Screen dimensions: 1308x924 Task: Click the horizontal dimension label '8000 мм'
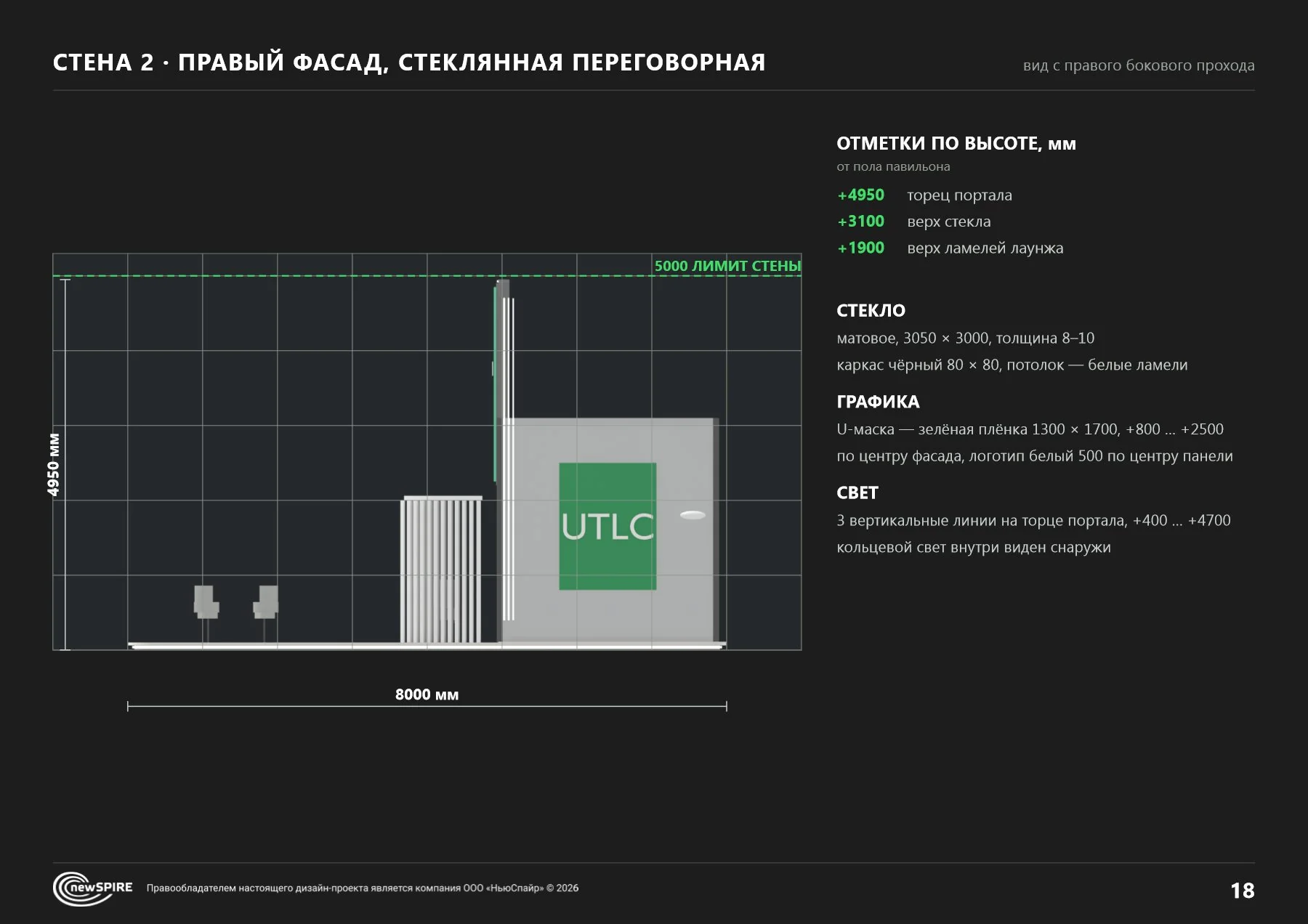tap(427, 694)
